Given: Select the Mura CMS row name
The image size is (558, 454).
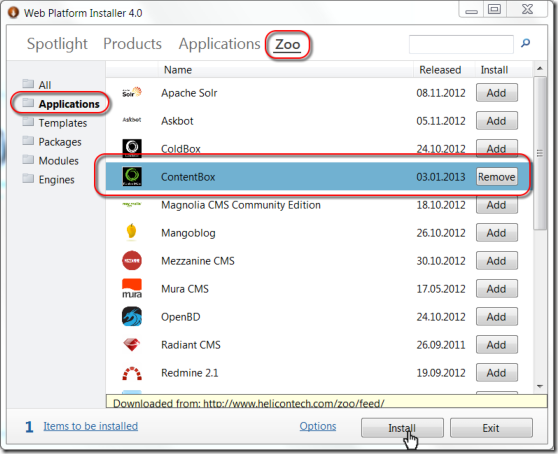Looking at the screenshot, I should (185, 289).
